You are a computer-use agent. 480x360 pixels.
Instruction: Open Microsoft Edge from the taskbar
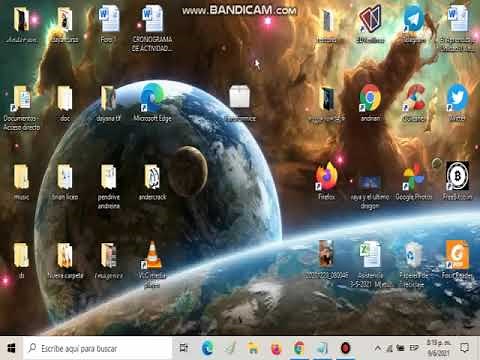click(207, 348)
